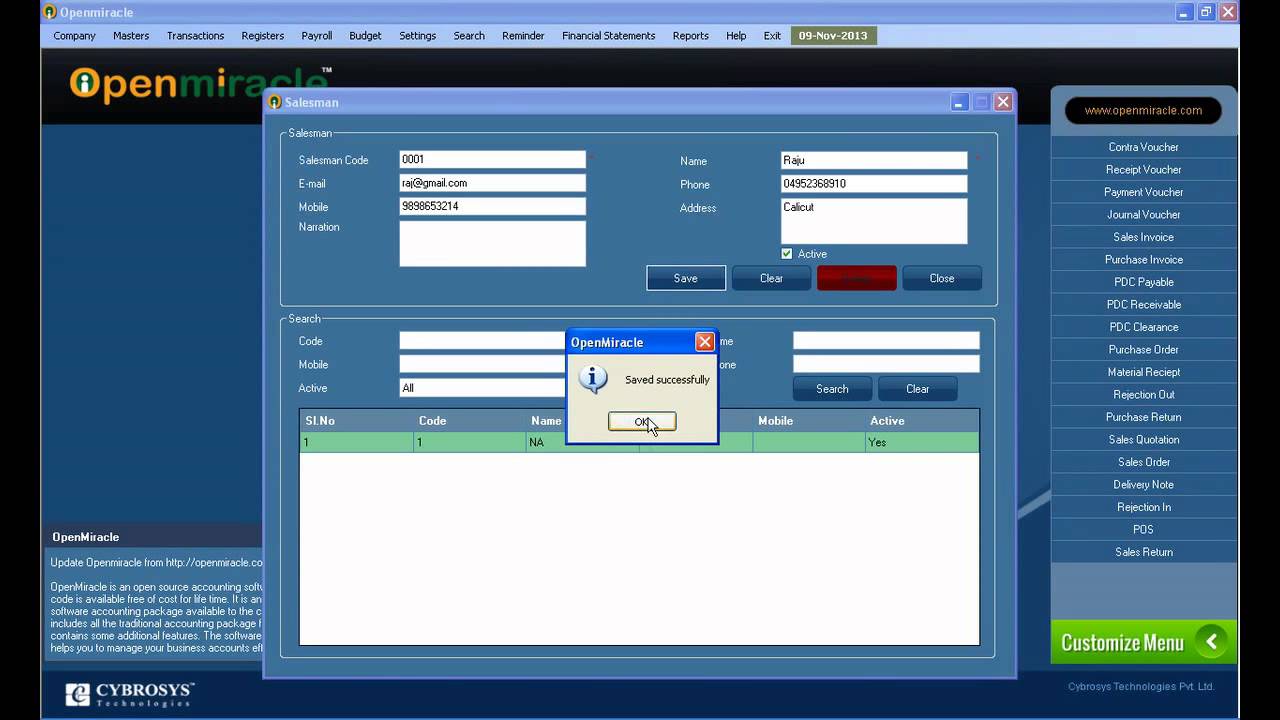
Task: Minimize the Salesman window
Action: click(x=959, y=102)
